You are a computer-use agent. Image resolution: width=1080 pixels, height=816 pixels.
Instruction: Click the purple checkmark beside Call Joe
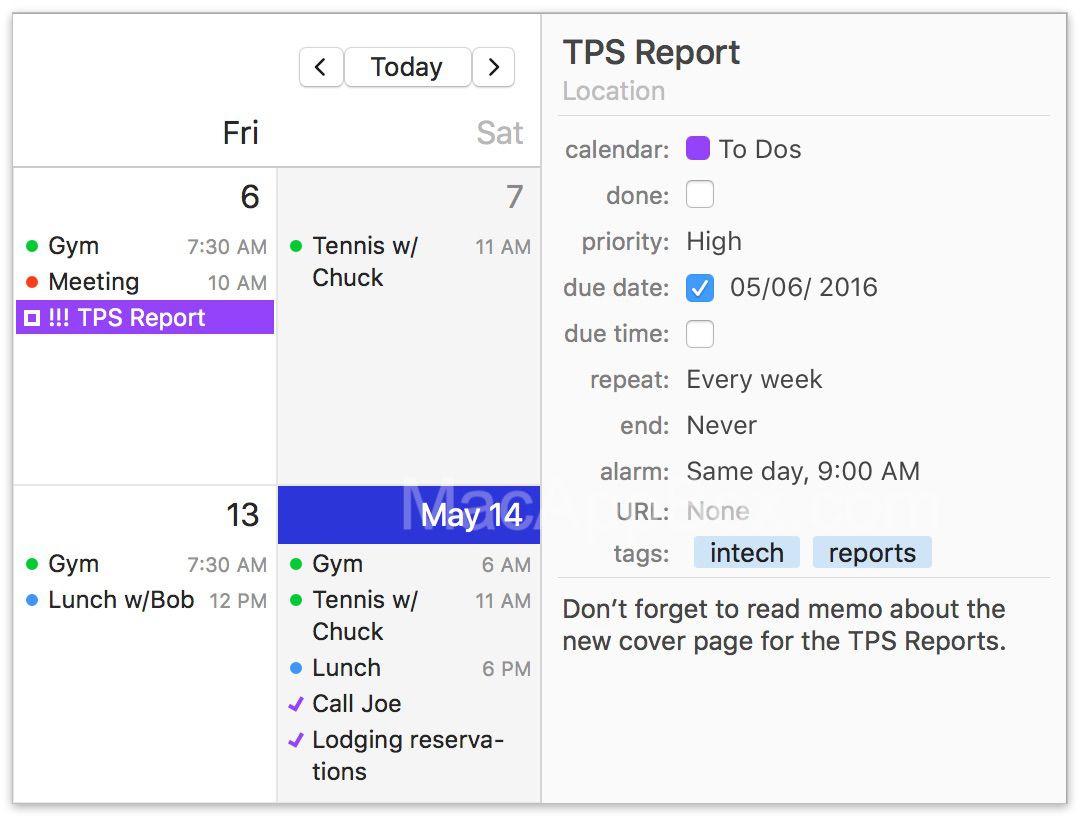(296, 704)
